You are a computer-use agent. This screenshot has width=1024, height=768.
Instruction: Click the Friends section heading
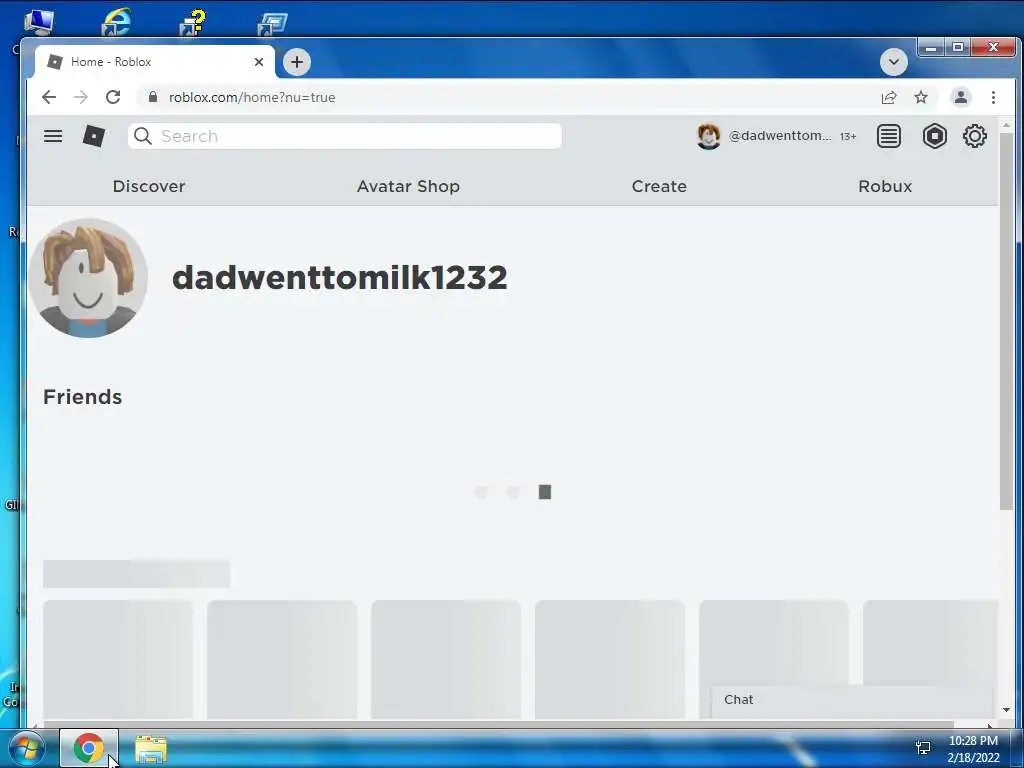[82, 397]
